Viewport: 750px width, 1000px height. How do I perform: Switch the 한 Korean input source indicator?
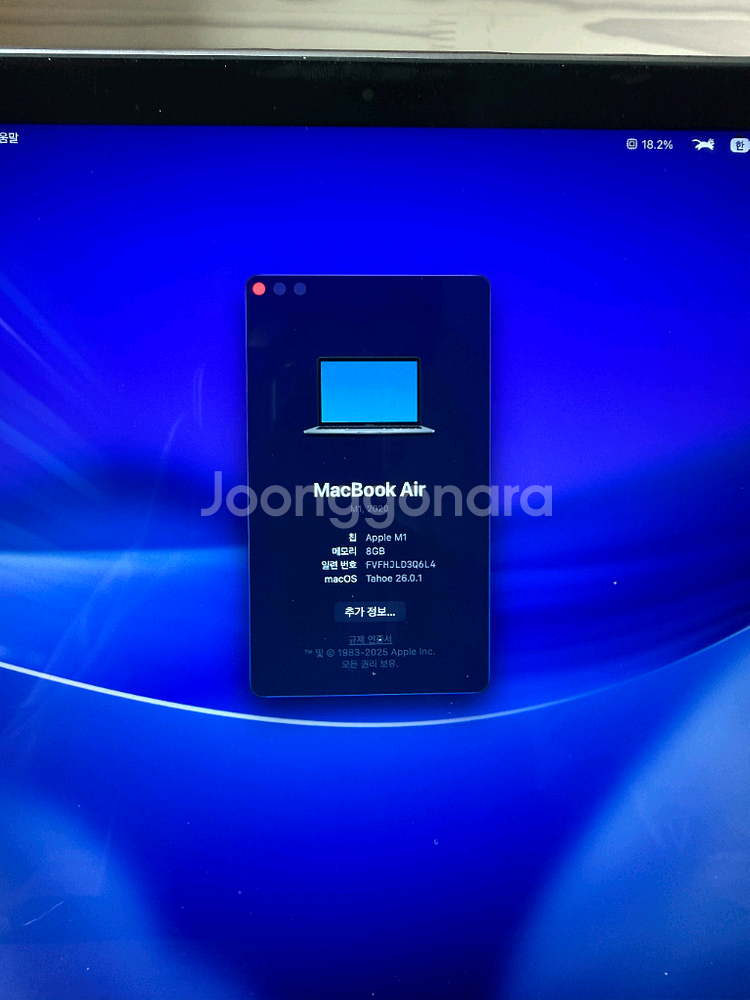click(739, 145)
